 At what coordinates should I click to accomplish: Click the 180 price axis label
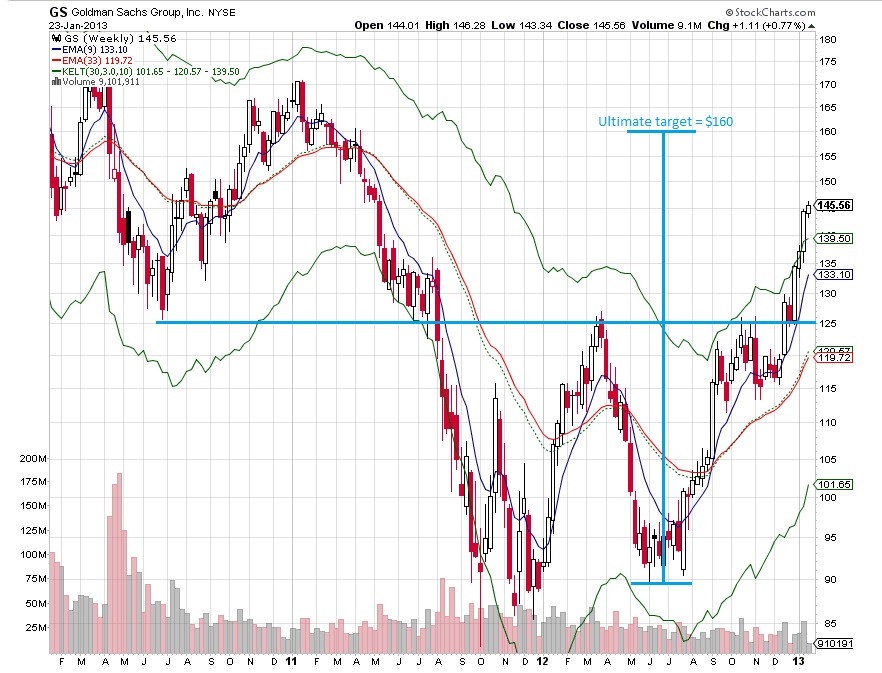click(827, 39)
